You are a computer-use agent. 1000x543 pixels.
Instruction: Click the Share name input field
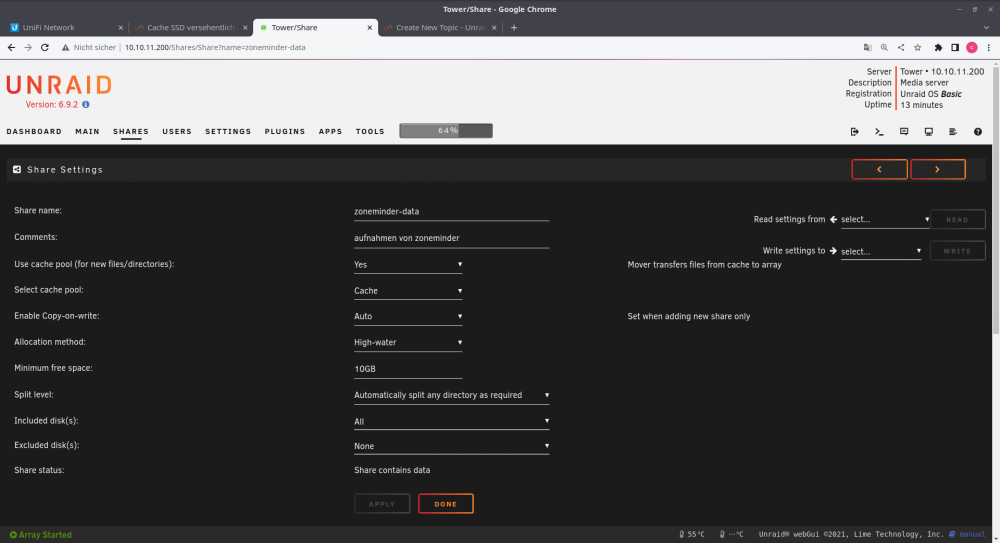point(452,212)
